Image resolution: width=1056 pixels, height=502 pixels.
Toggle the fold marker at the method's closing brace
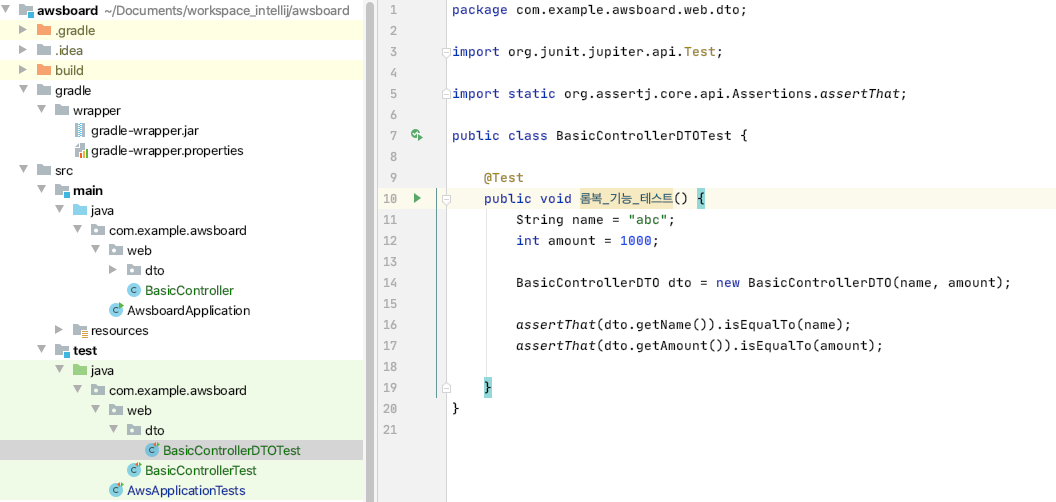(x=446, y=387)
